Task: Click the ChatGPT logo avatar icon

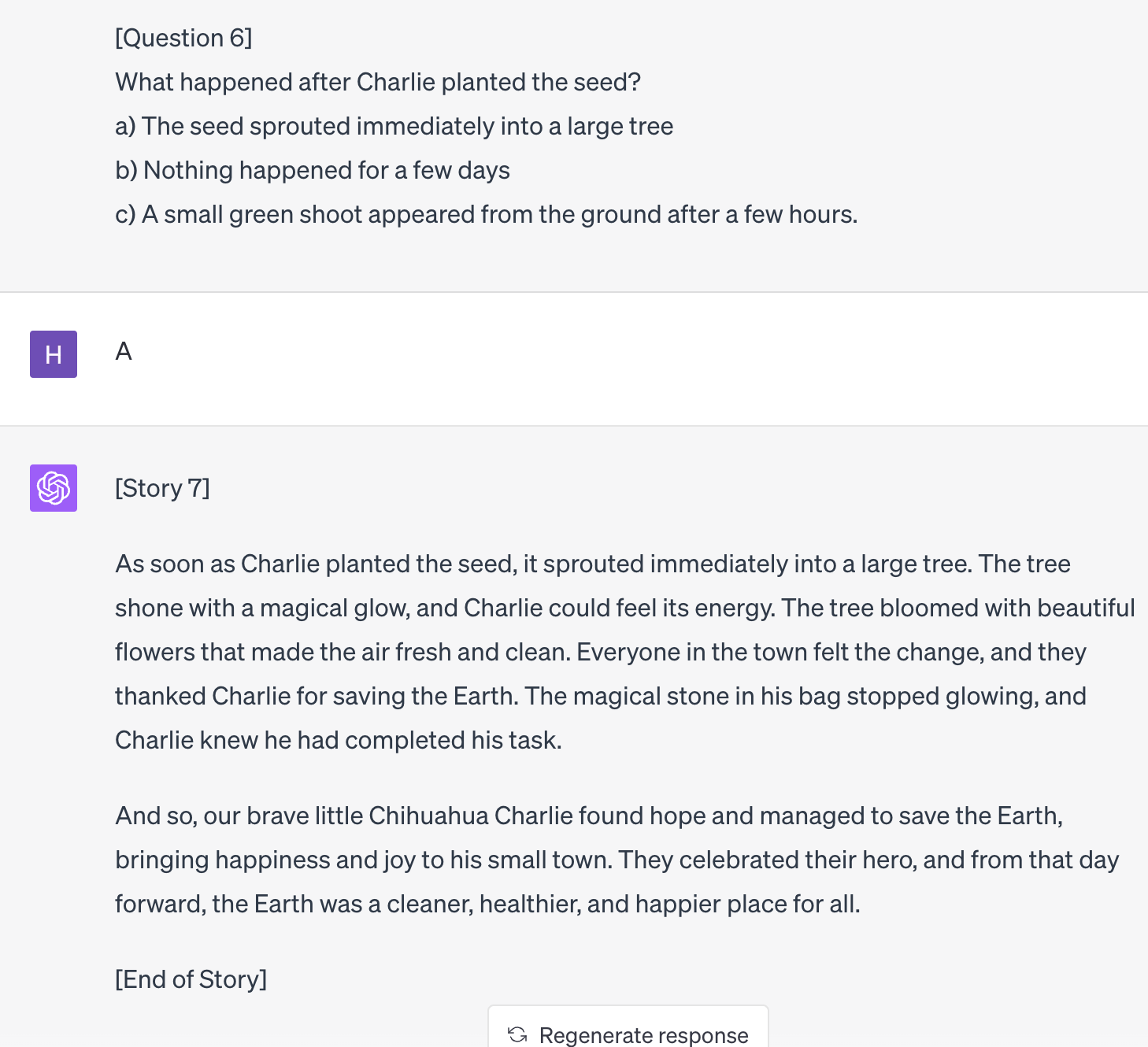Action: point(54,488)
